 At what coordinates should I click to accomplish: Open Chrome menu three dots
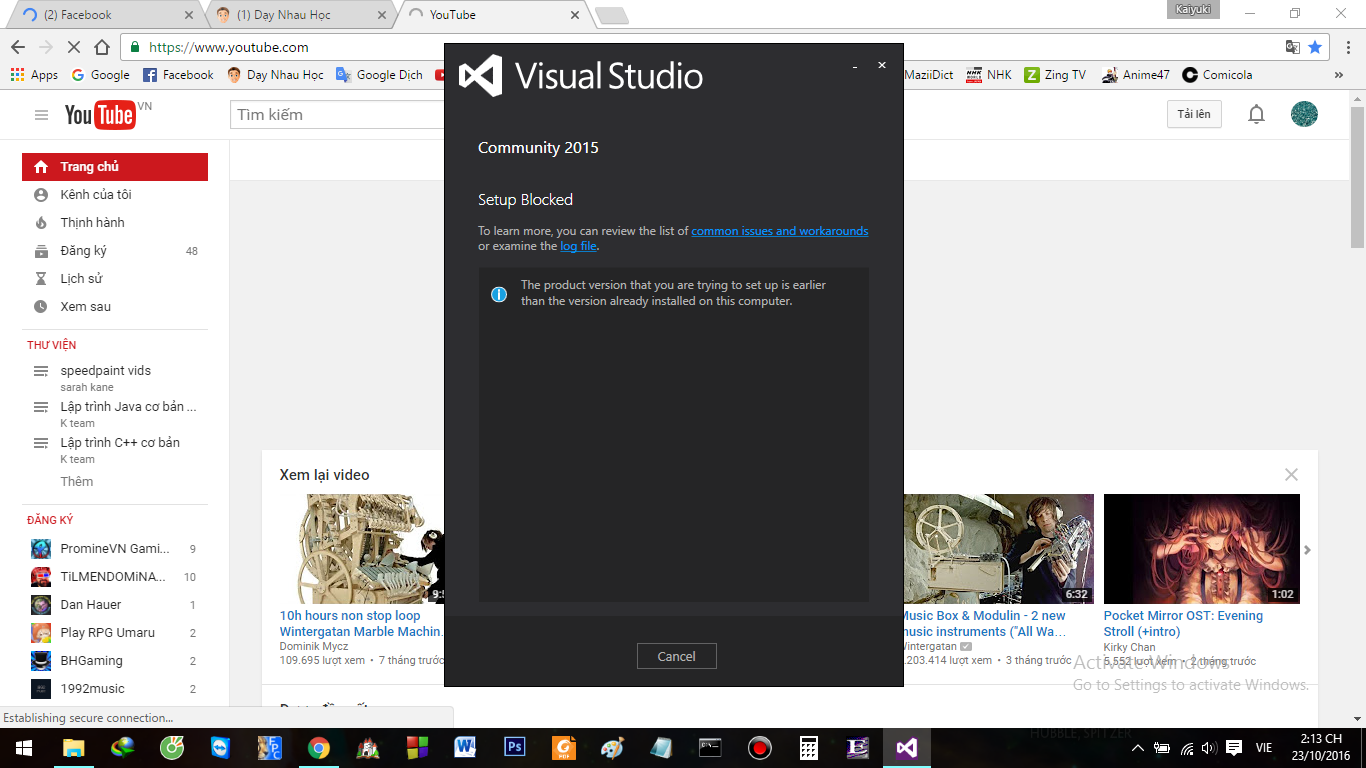click(x=1346, y=47)
